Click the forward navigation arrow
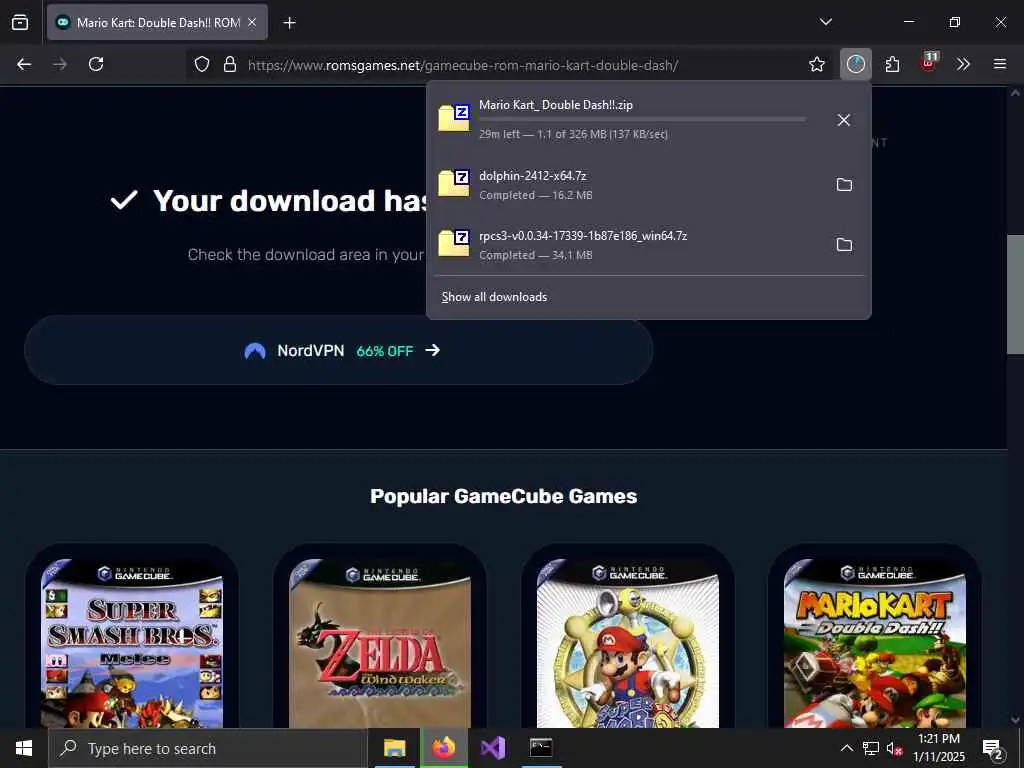Image resolution: width=1024 pixels, height=768 pixels. (60, 64)
